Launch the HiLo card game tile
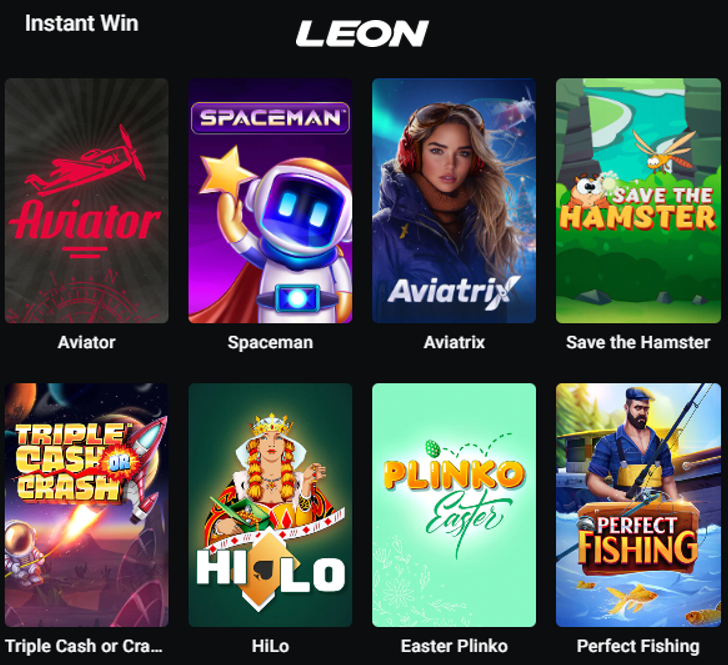 tap(270, 505)
